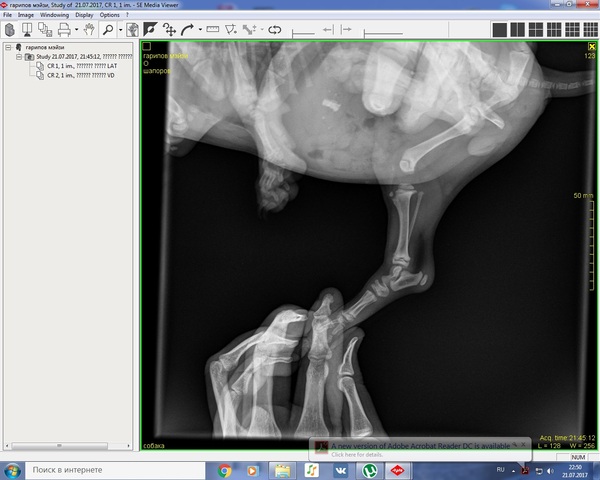This screenshot has height=480, width=600.
Task: Click the loop/cine refresh icon
Action: 275,30
